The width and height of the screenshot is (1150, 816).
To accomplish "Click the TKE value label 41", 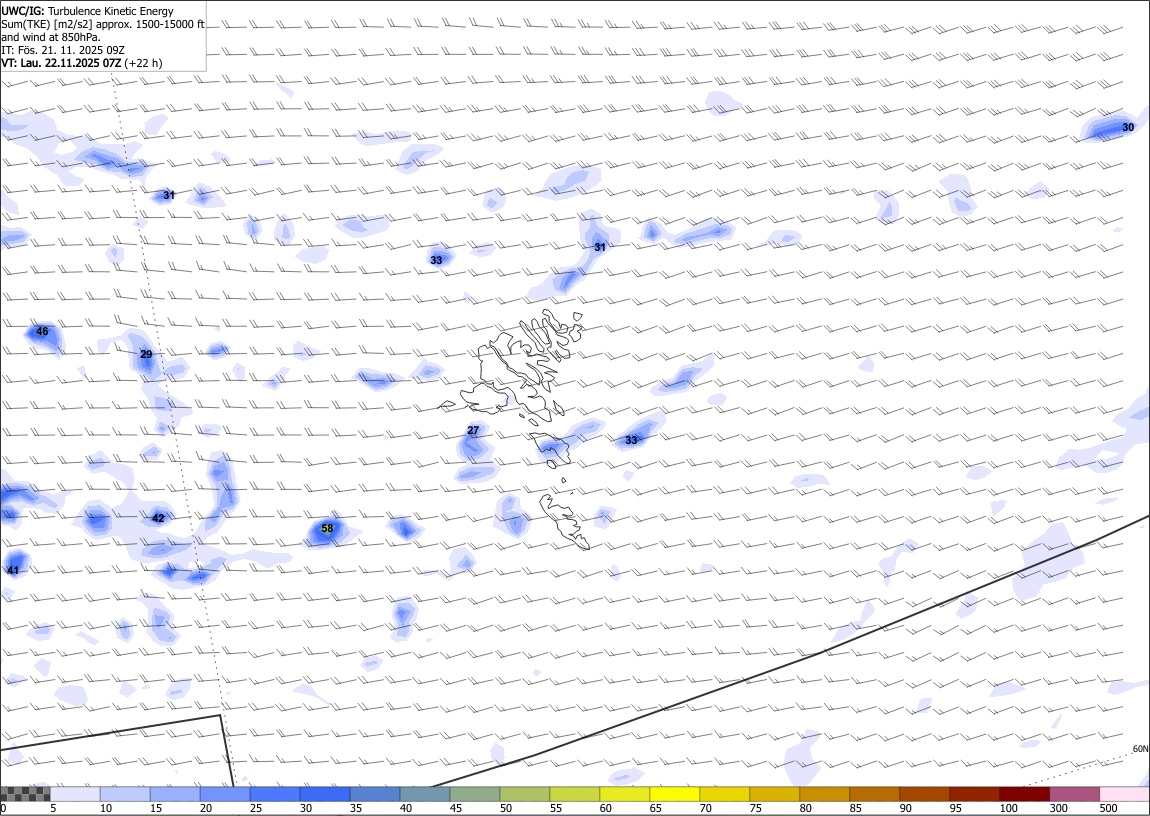I will [x=13, y=570].
